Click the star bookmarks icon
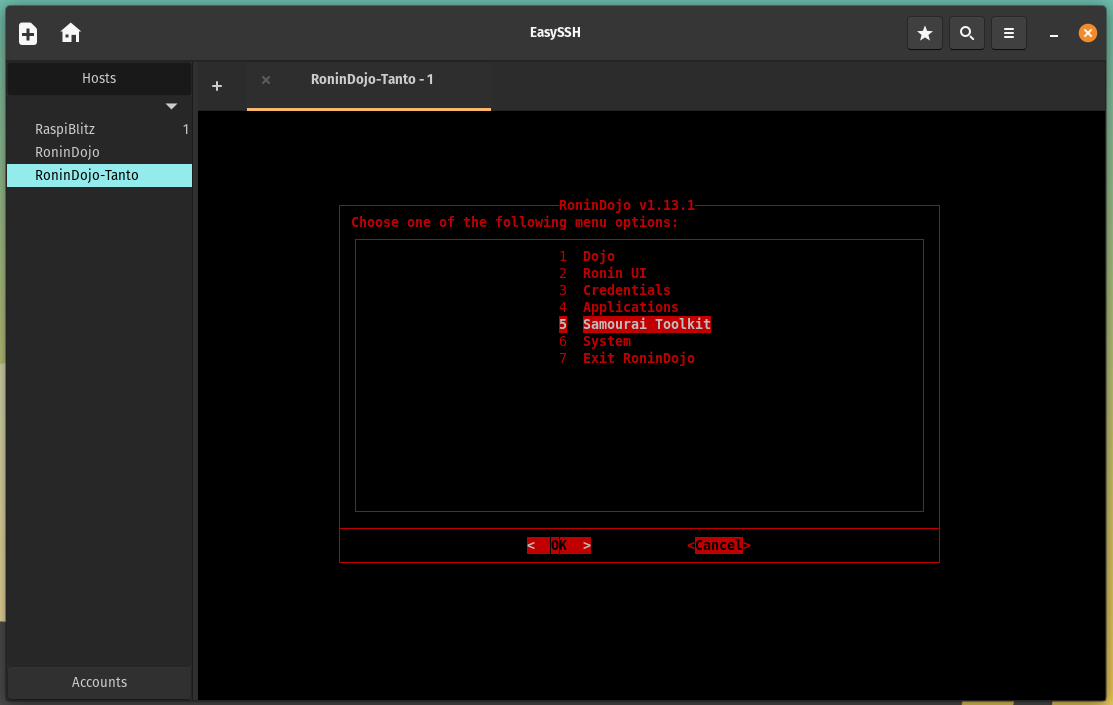This screenshot has height=705, width=1113. coord(925,33)
